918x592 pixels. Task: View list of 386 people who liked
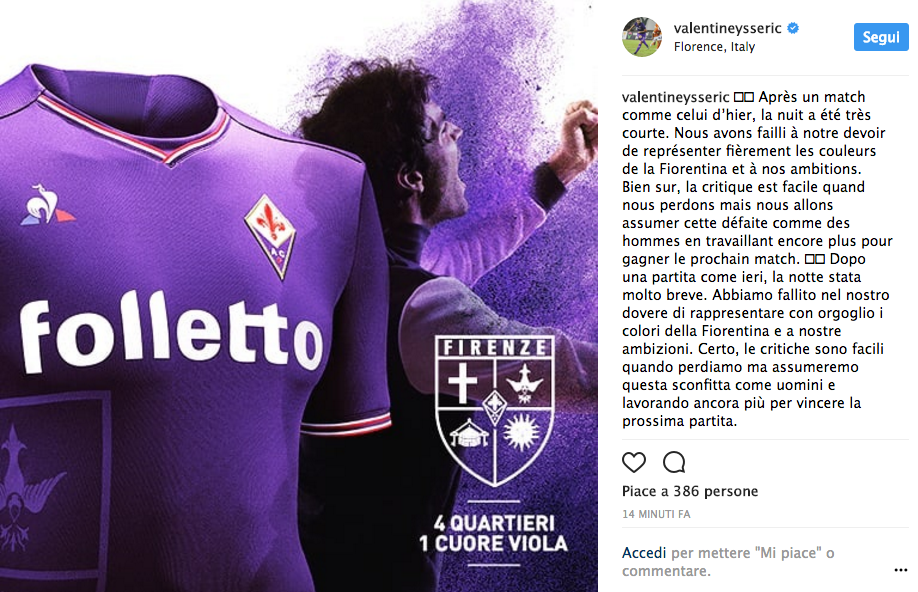[x=690, y=491]
